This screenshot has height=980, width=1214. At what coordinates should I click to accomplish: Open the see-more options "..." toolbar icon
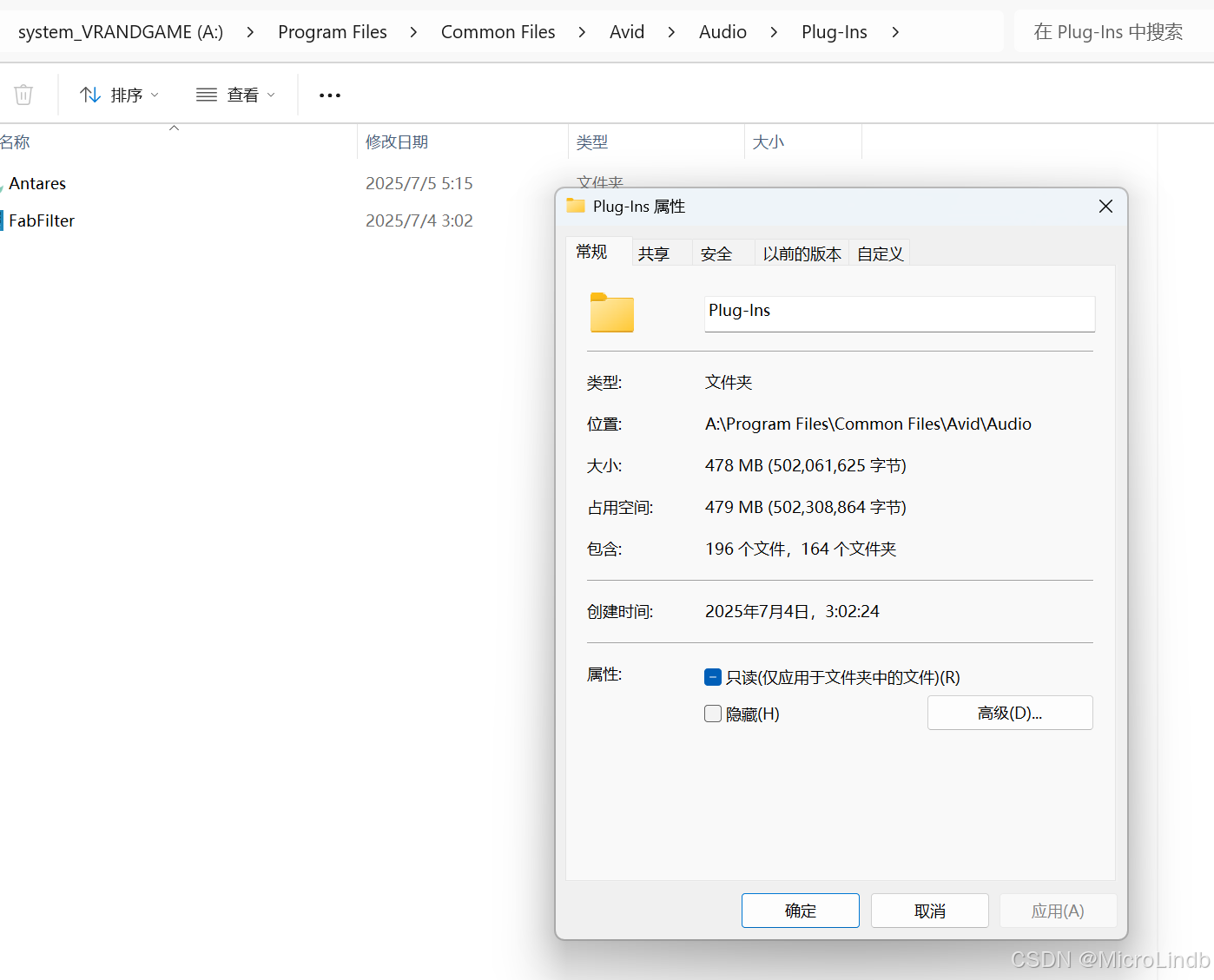(329, 95)
